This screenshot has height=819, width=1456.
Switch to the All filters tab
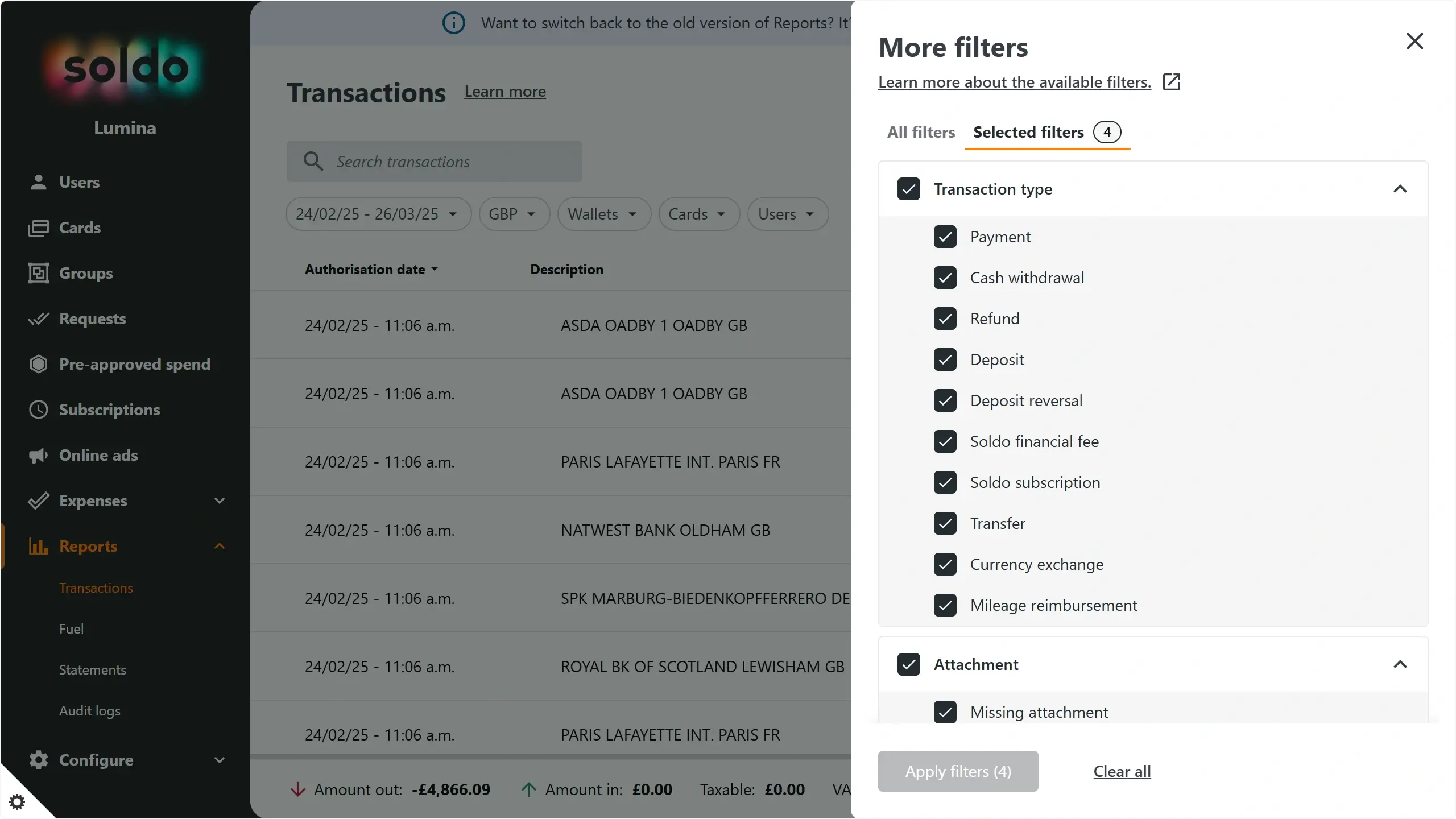pyautogui.click(x=920, y=131)
